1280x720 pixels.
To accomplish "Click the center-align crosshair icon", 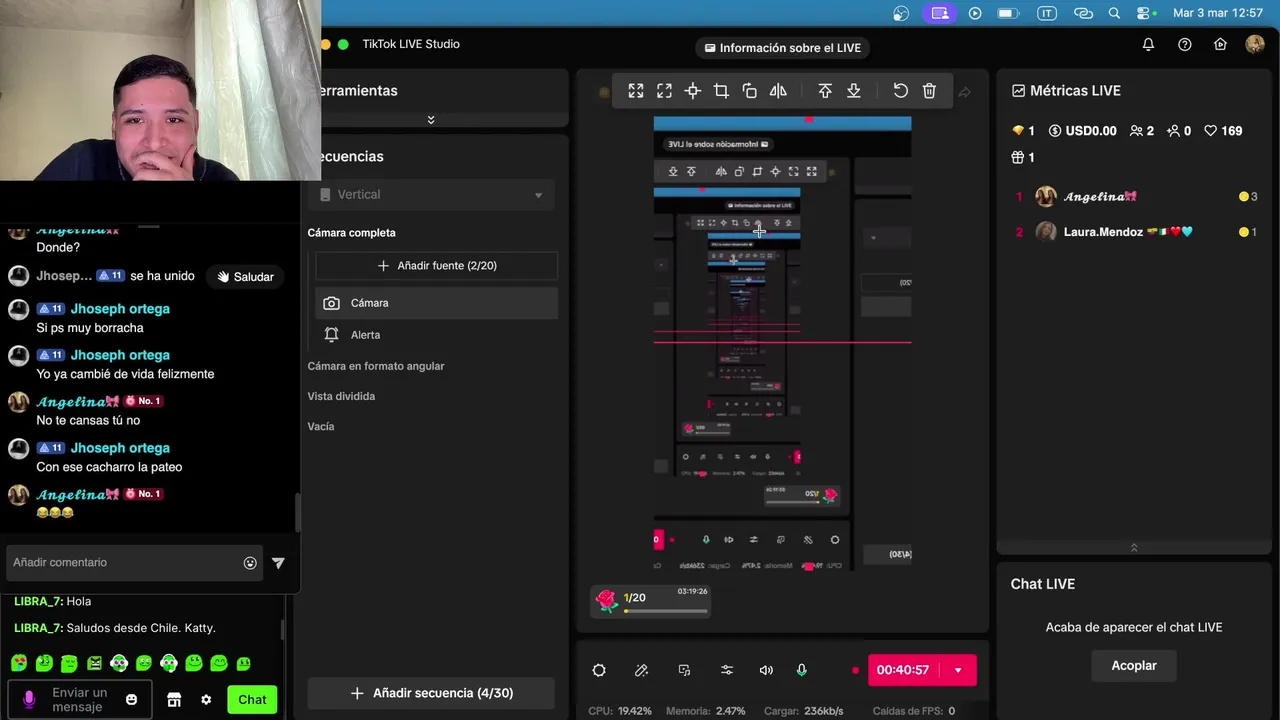I will pyautogui.click(x=693, y=91).
